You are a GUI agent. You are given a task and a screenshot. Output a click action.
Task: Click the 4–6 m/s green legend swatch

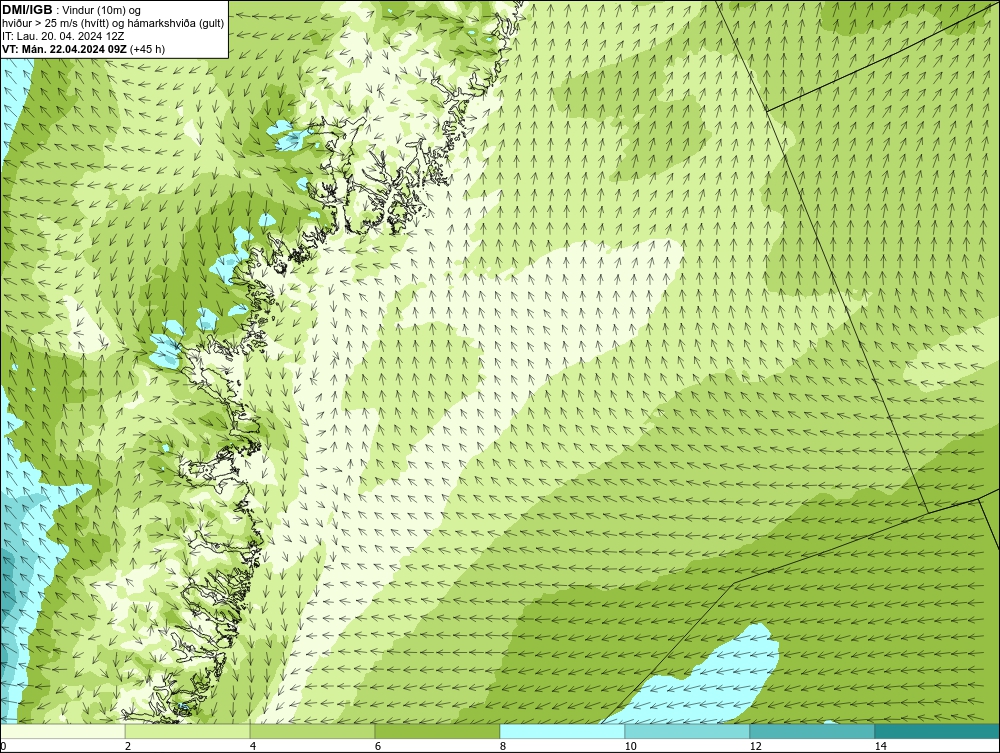pyautogui.click(x=312, y=731)
